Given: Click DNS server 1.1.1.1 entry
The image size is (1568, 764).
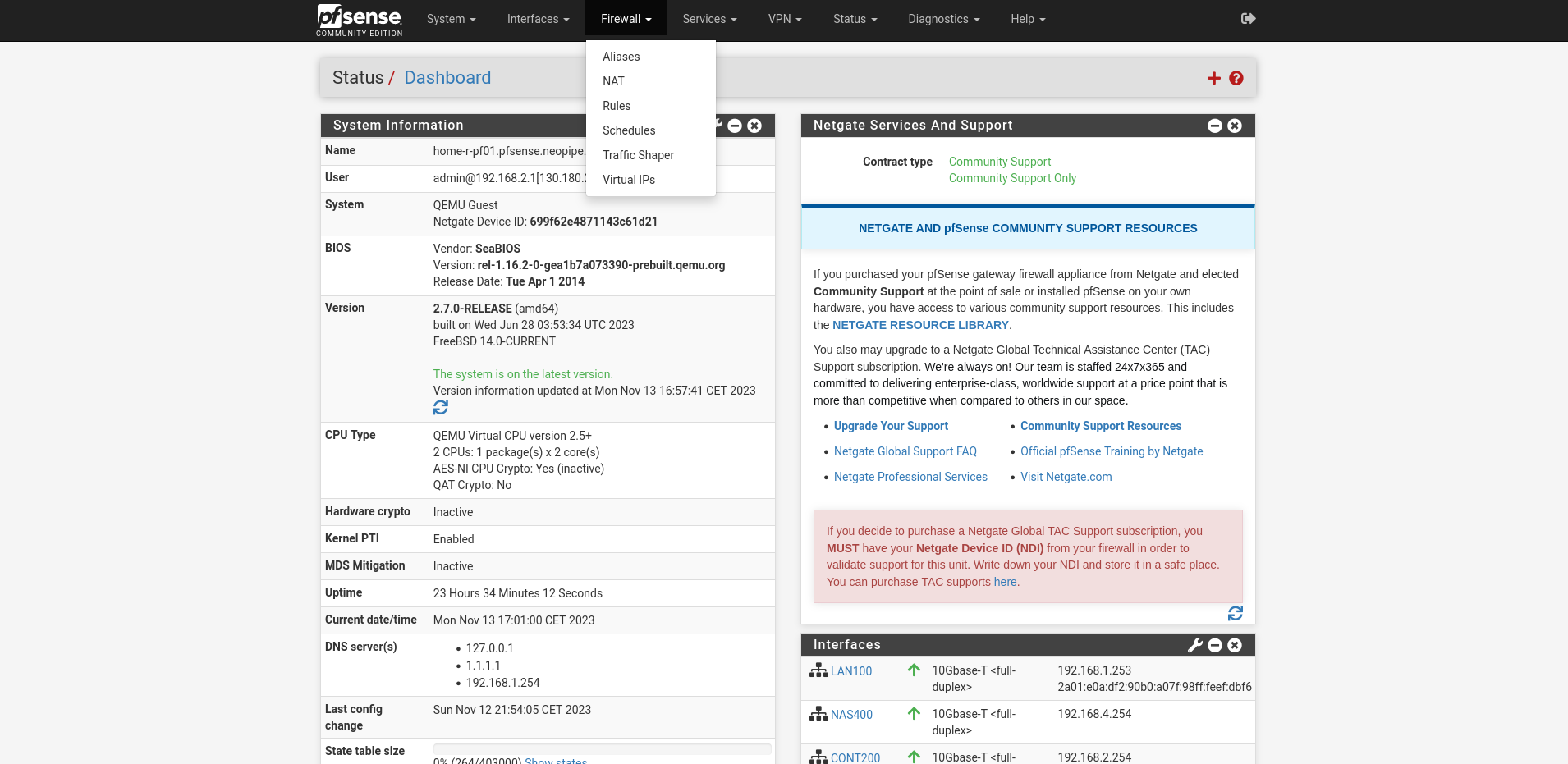Looking at the screenshot, I should (484, 666).
